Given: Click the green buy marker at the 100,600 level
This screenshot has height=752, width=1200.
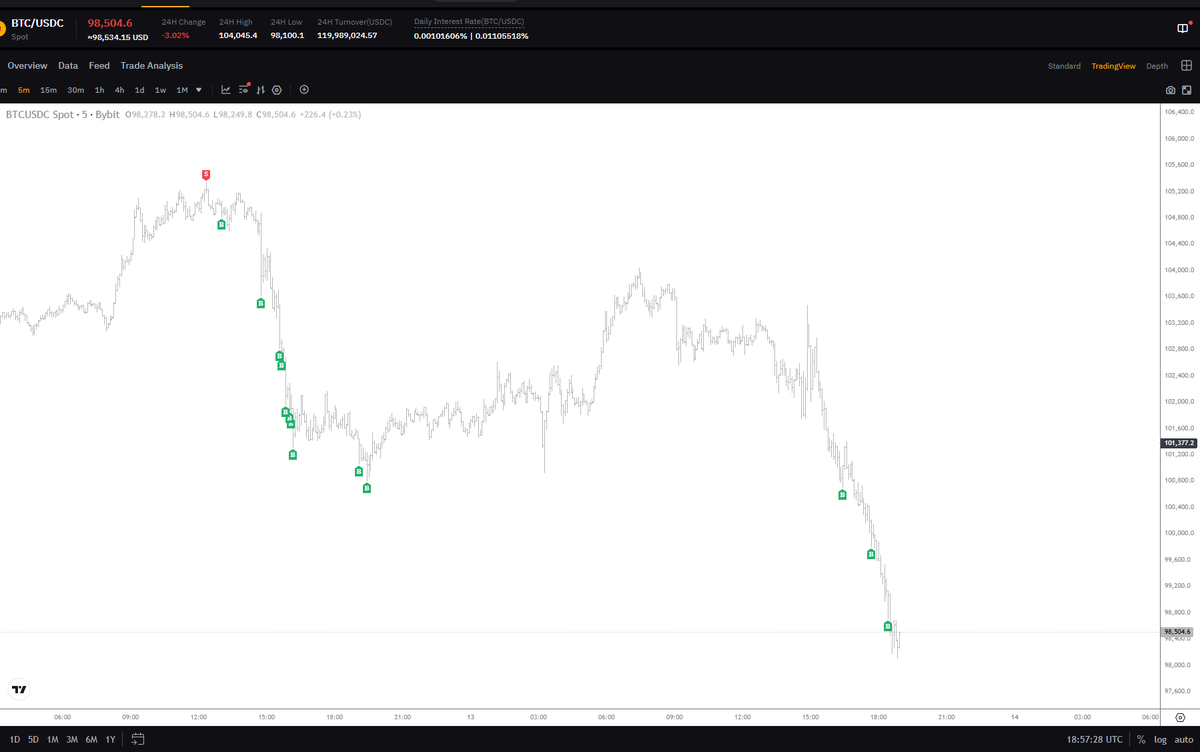Looking at the screenshot, I should coord(842,495).
